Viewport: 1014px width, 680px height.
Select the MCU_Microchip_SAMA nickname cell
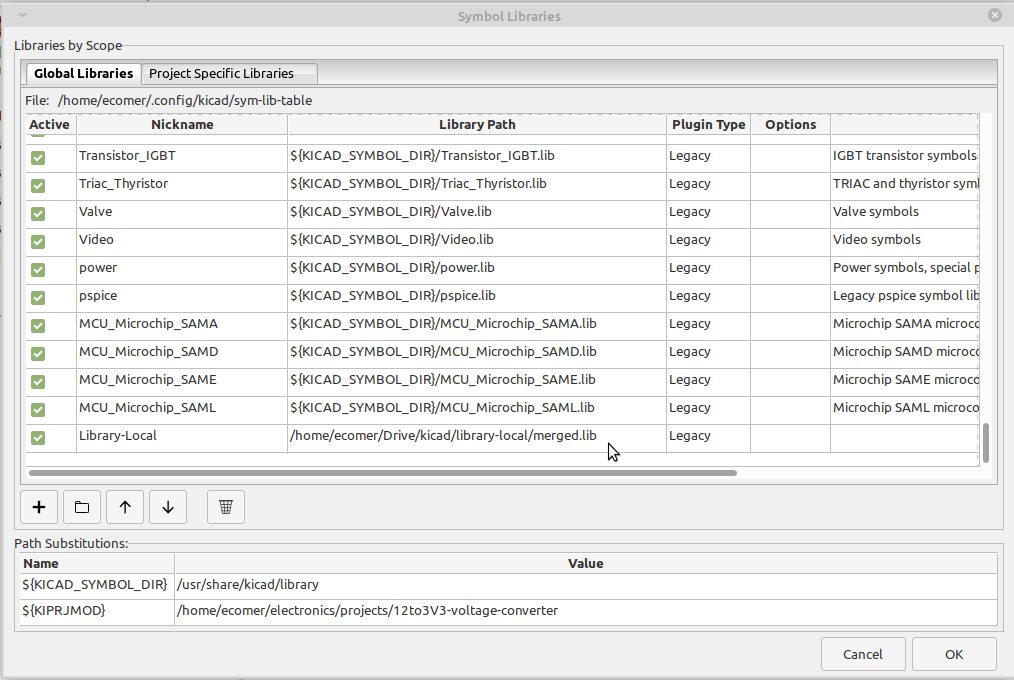182,326
